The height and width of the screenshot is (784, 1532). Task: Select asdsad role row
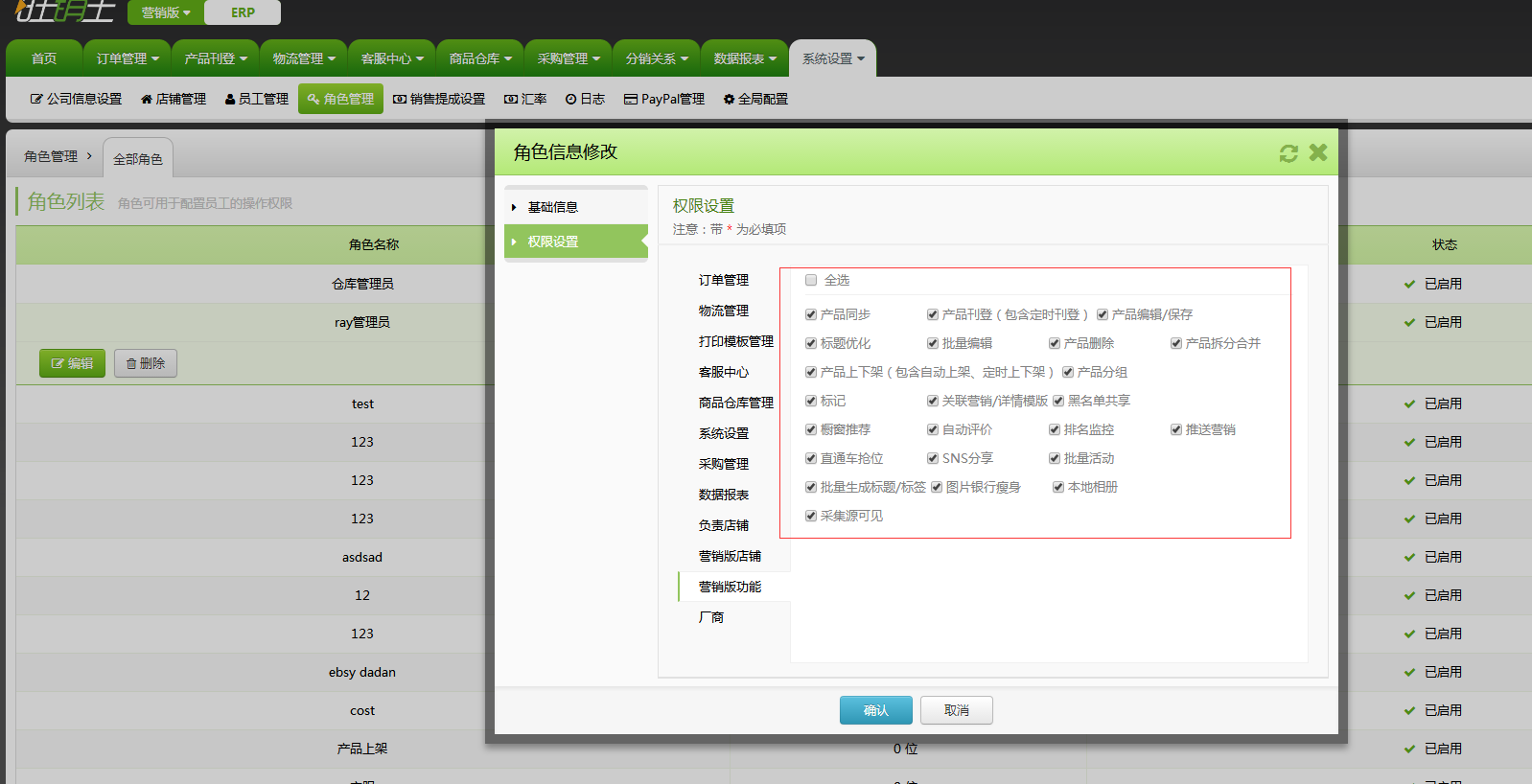tap(362, 557)
